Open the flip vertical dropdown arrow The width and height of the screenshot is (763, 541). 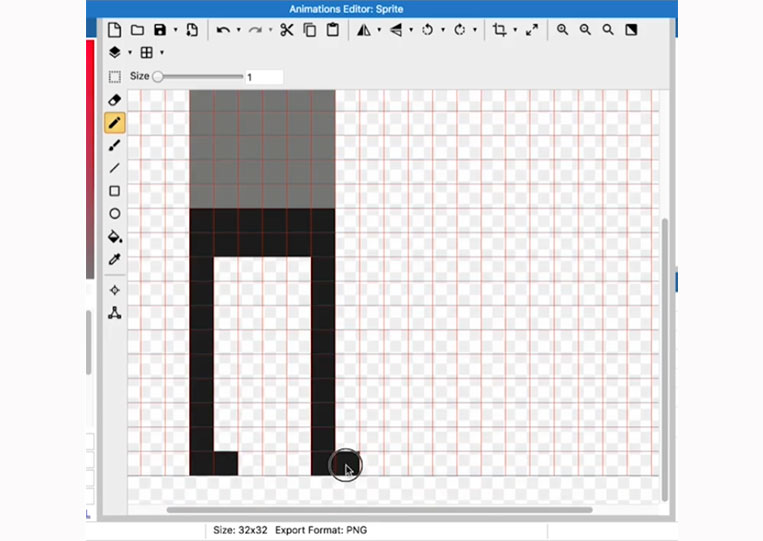[x=411, y=30]
